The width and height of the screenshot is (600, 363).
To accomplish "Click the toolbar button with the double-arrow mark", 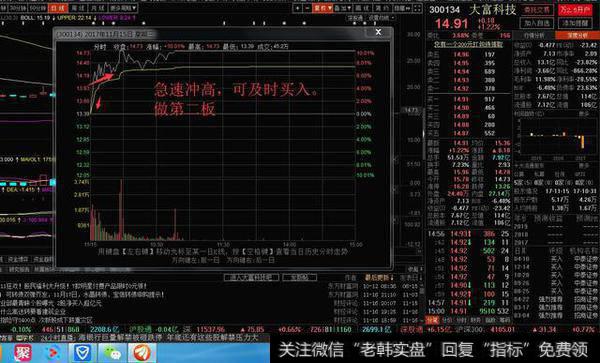I will 402,8.
